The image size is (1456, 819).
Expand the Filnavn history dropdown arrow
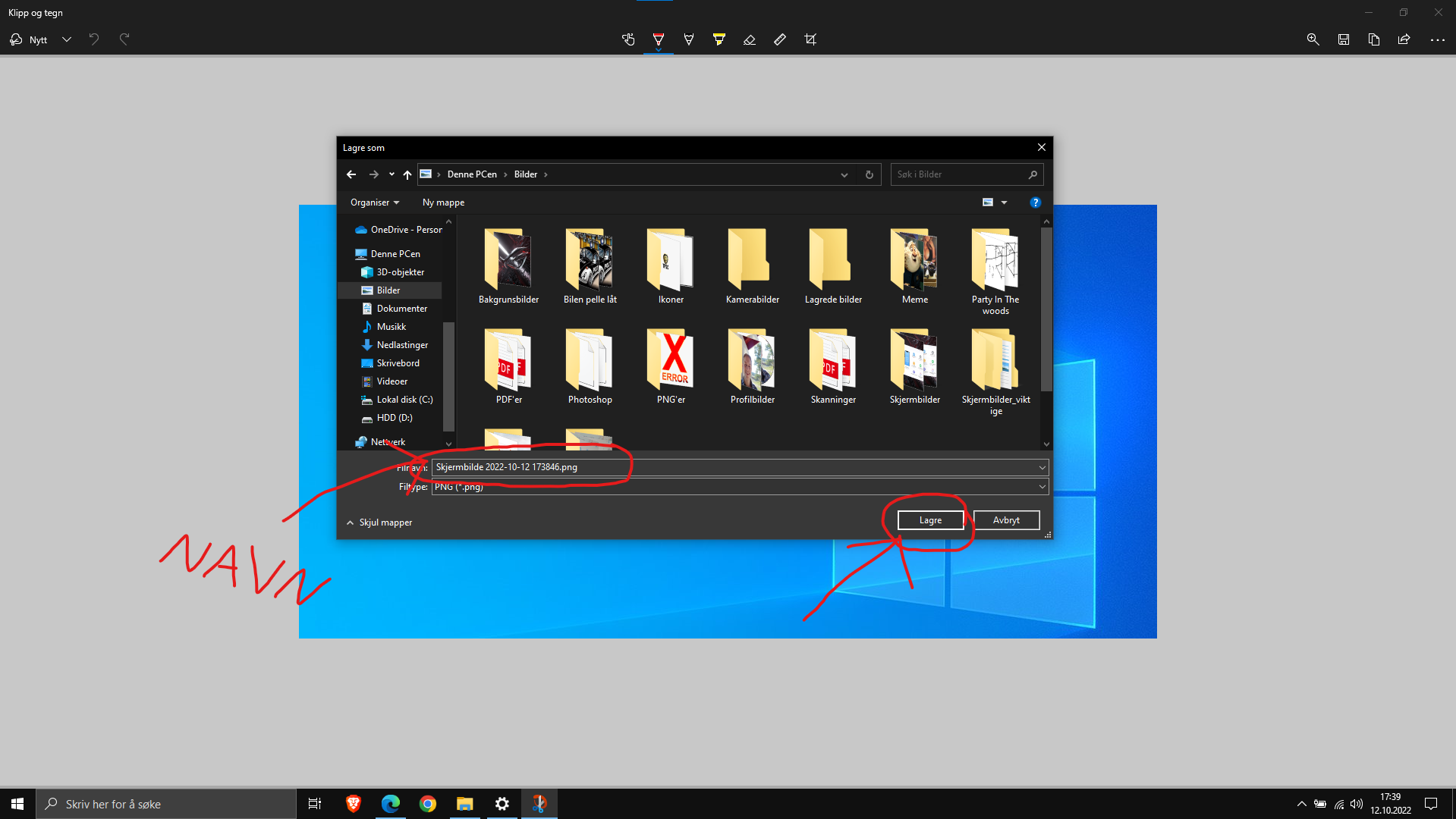point(1042,467)
